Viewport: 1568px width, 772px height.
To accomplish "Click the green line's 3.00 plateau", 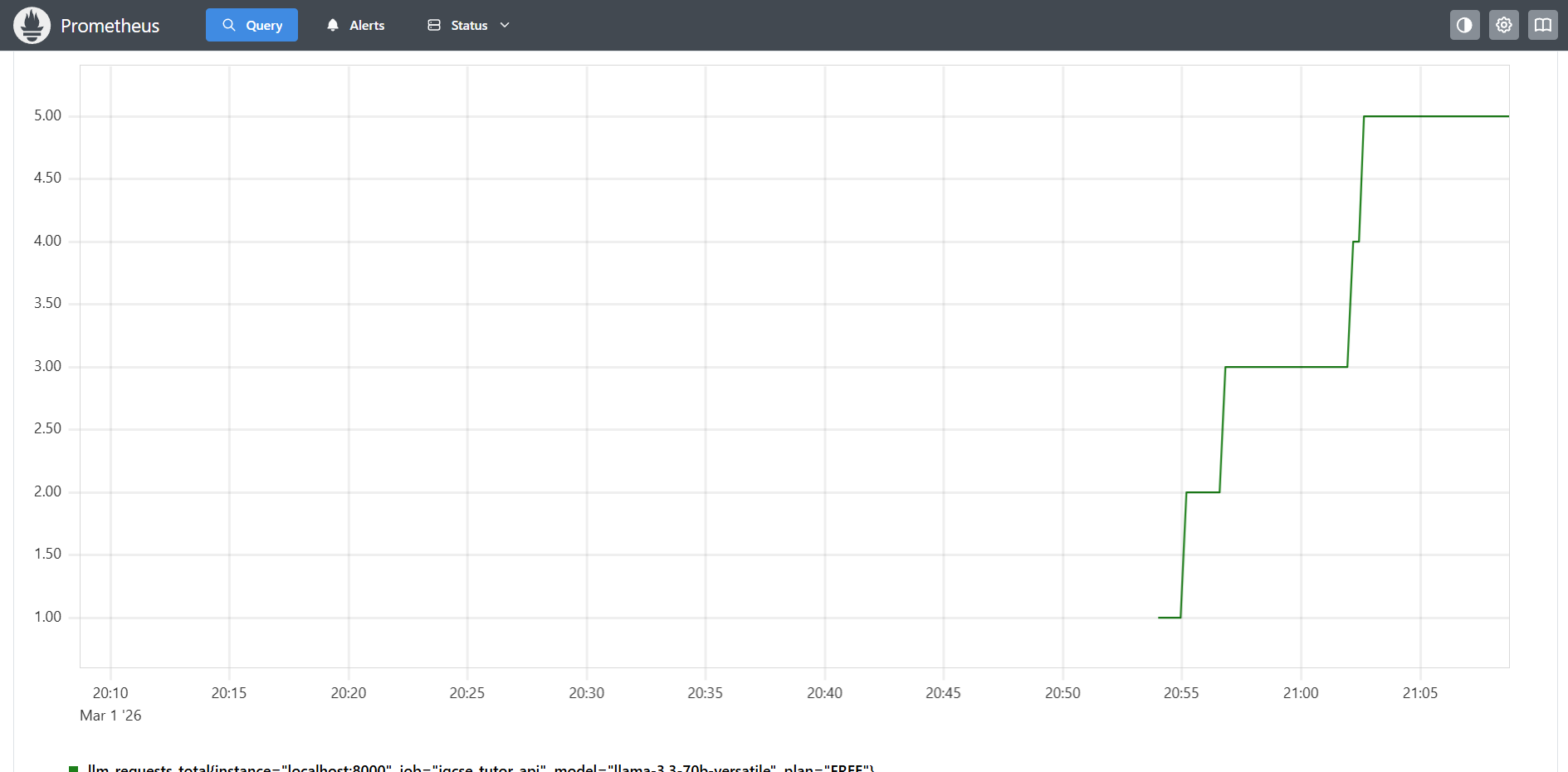I will point(1287,367).
